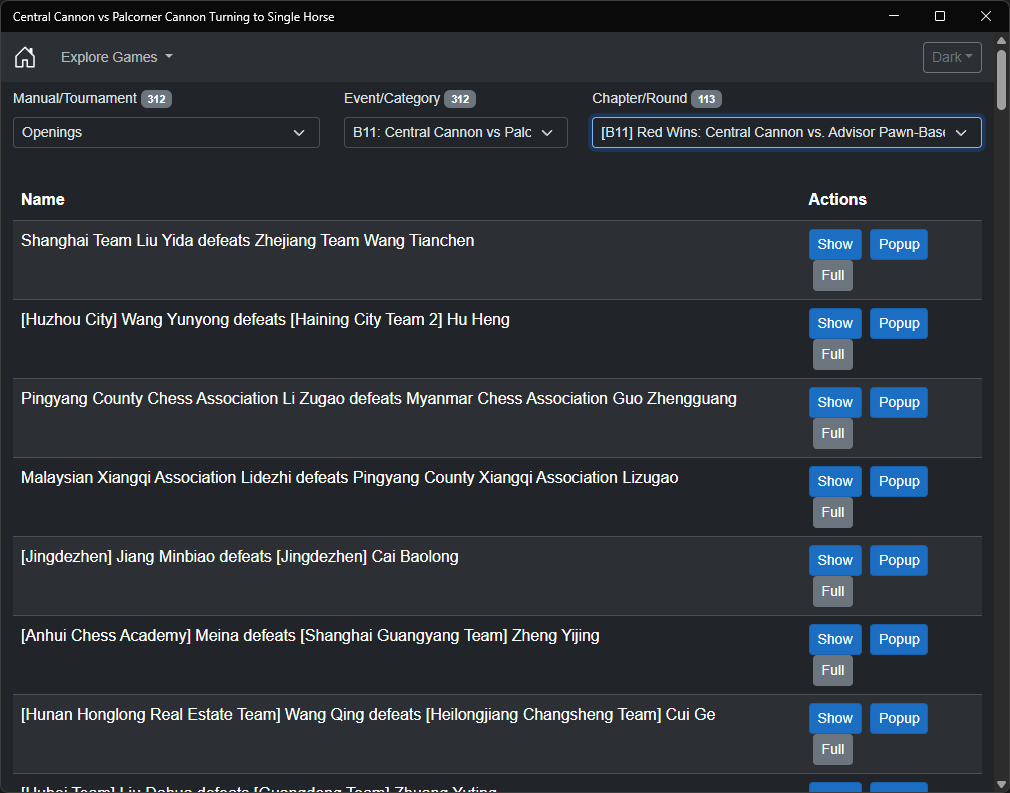
Task: Open Full view for Jiang Minbiao game
Action: click(832, 591)
